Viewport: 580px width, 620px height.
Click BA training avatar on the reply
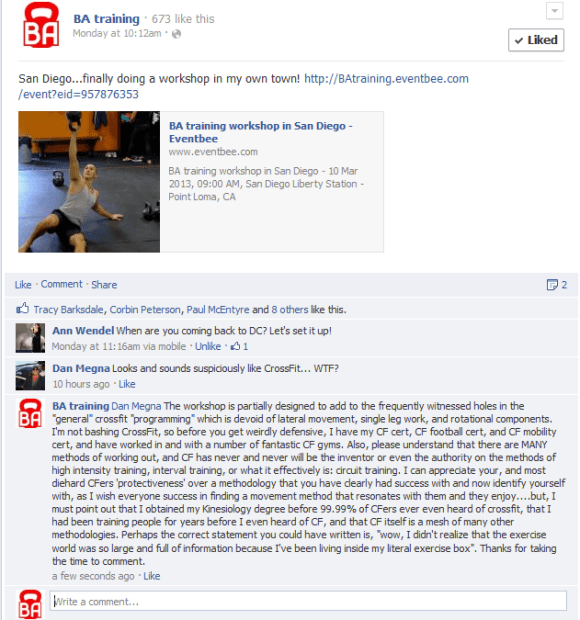click(x=30, y=413)
